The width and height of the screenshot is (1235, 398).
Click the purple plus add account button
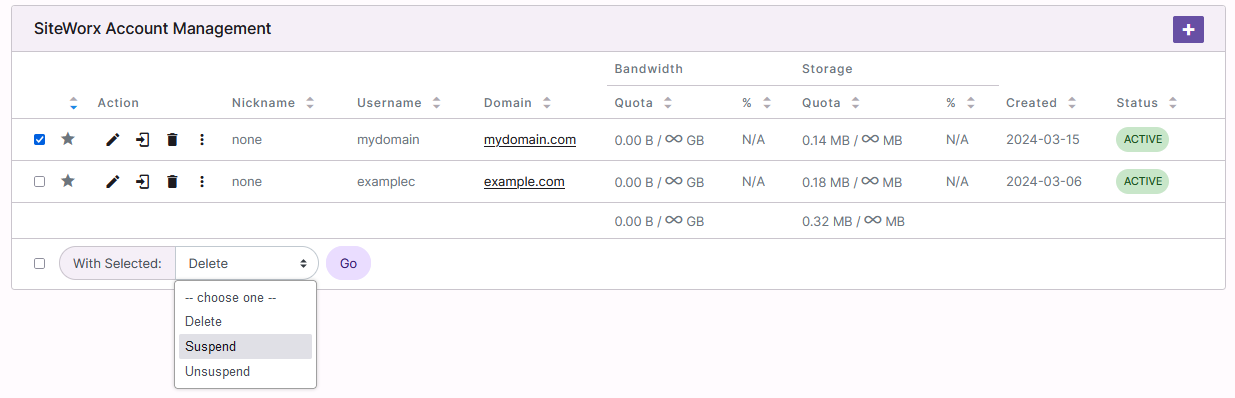[1188, 30]
